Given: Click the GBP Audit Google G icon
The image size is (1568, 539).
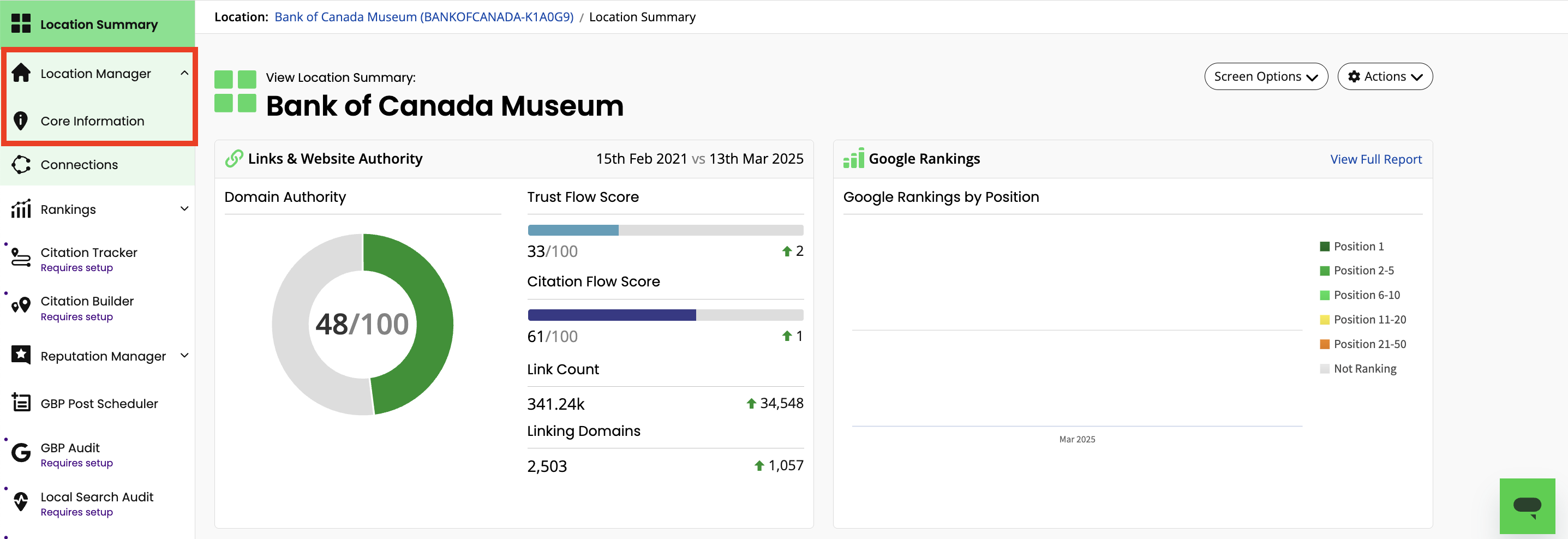Looking at the screenshot, I should coord(21,453).
